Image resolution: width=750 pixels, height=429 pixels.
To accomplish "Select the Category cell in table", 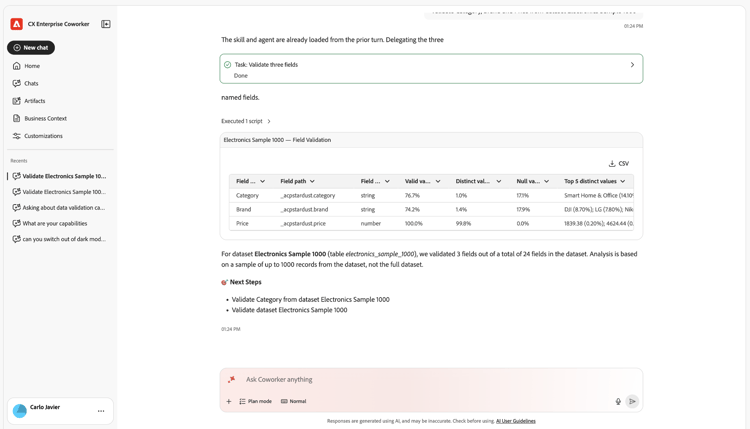I will [x=247, y=196].
